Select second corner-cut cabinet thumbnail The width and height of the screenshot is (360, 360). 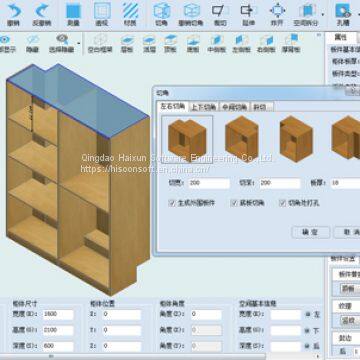(x=241, y=138)
